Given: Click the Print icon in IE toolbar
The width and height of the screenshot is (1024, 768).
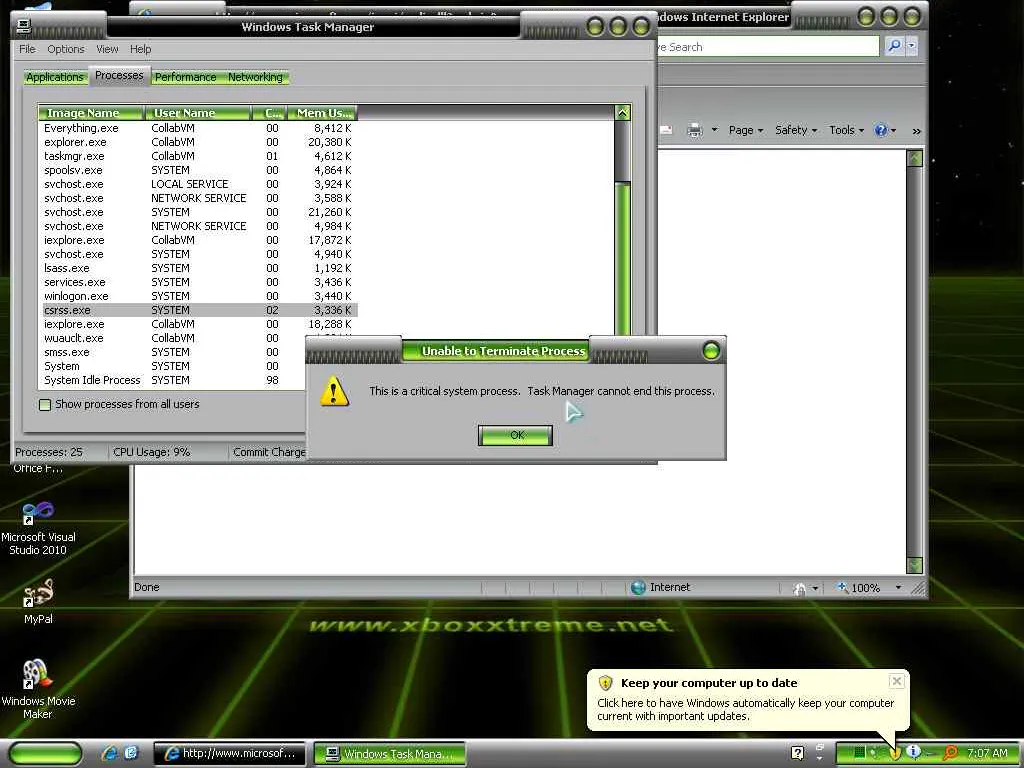Looking at the screenshot, I should point(694,130).
